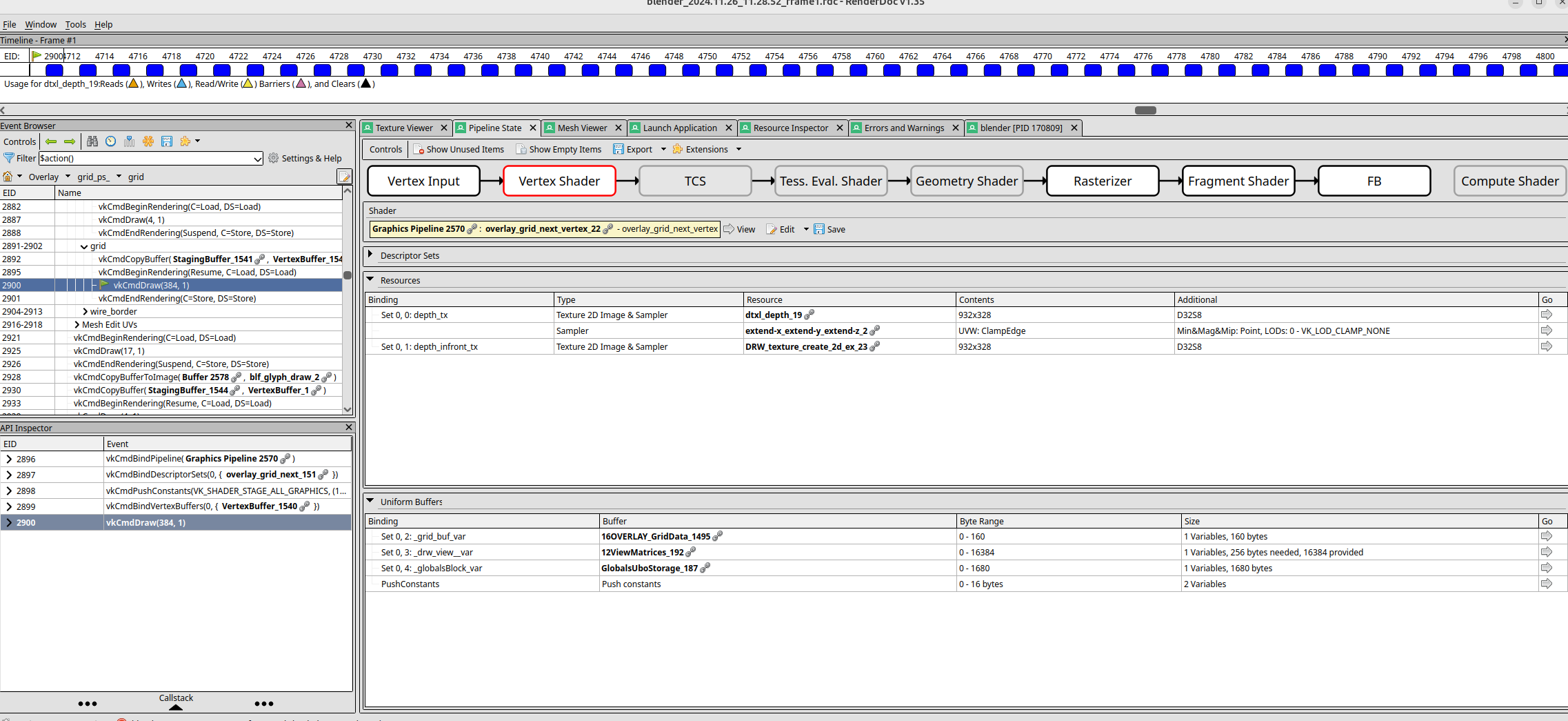This screenshot has height=721, width=1568.
Task: Click the green next-event arrow in Event Browser
Action: pos(70,141)
